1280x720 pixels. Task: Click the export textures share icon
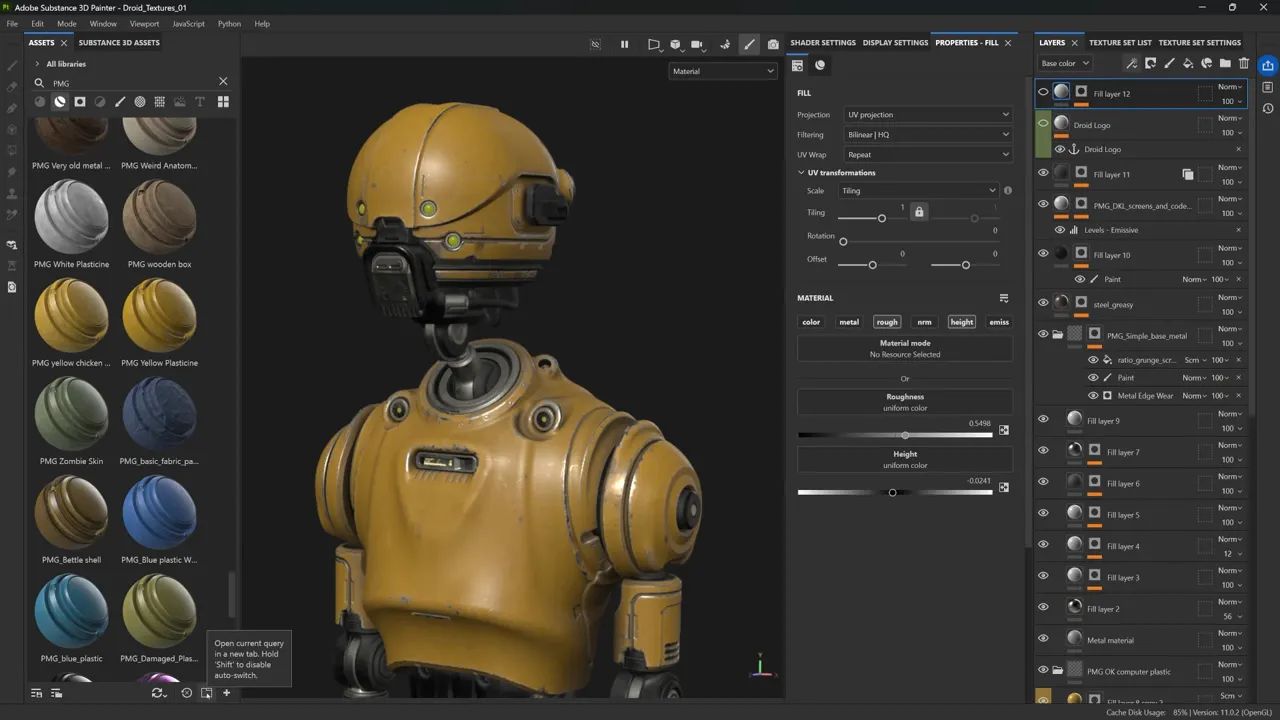pos(1268,66)
